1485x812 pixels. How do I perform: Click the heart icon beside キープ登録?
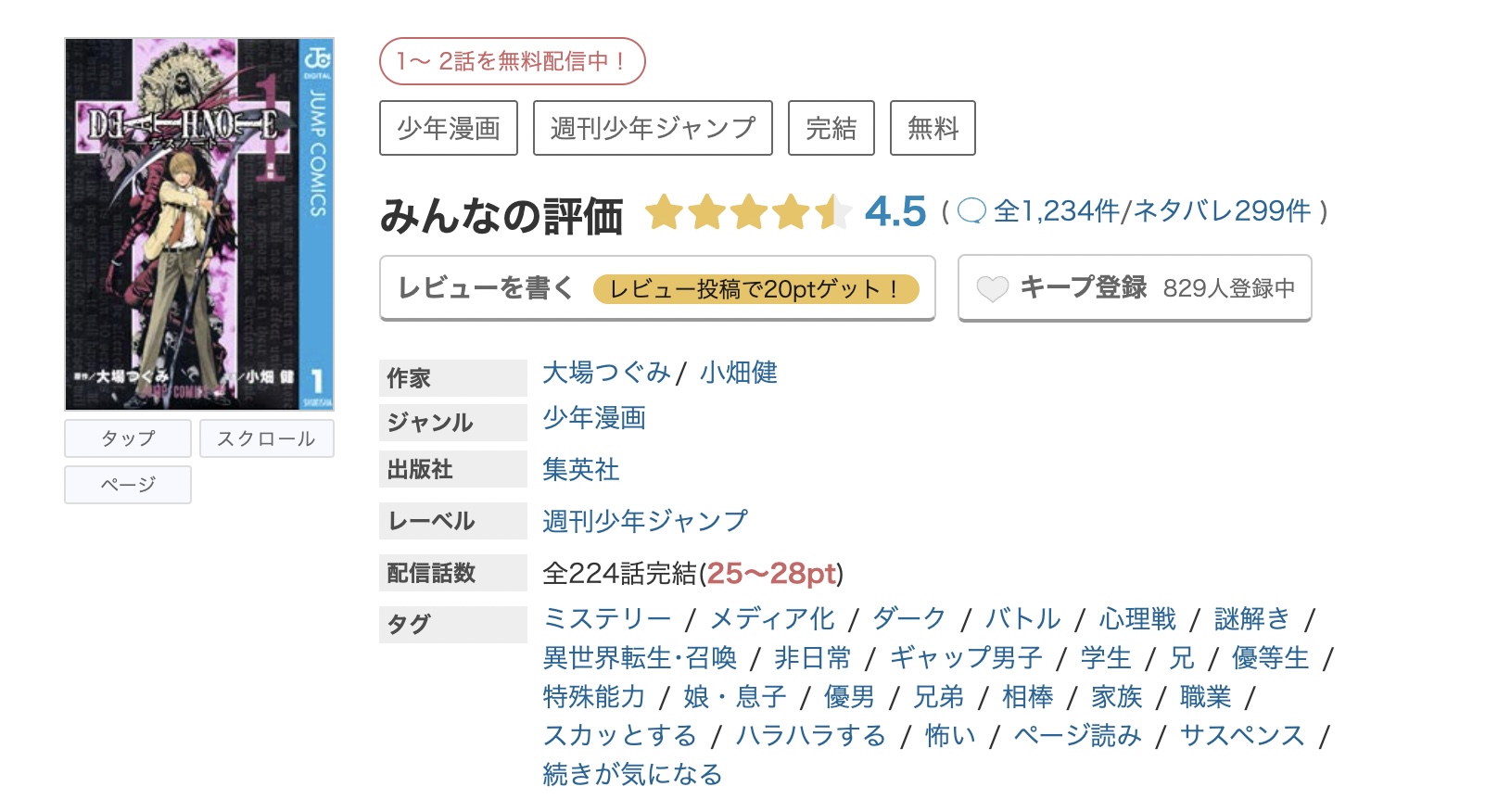[x=992, y=289]
